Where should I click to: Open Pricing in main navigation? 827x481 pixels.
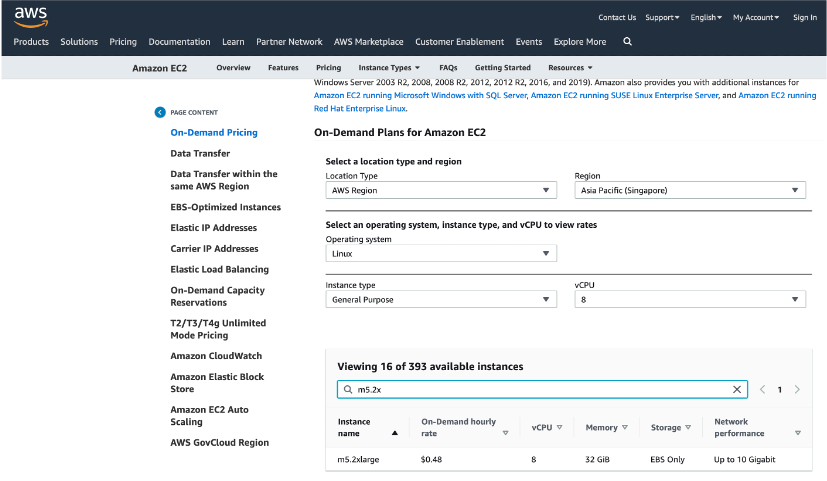(x=123, y=42)
